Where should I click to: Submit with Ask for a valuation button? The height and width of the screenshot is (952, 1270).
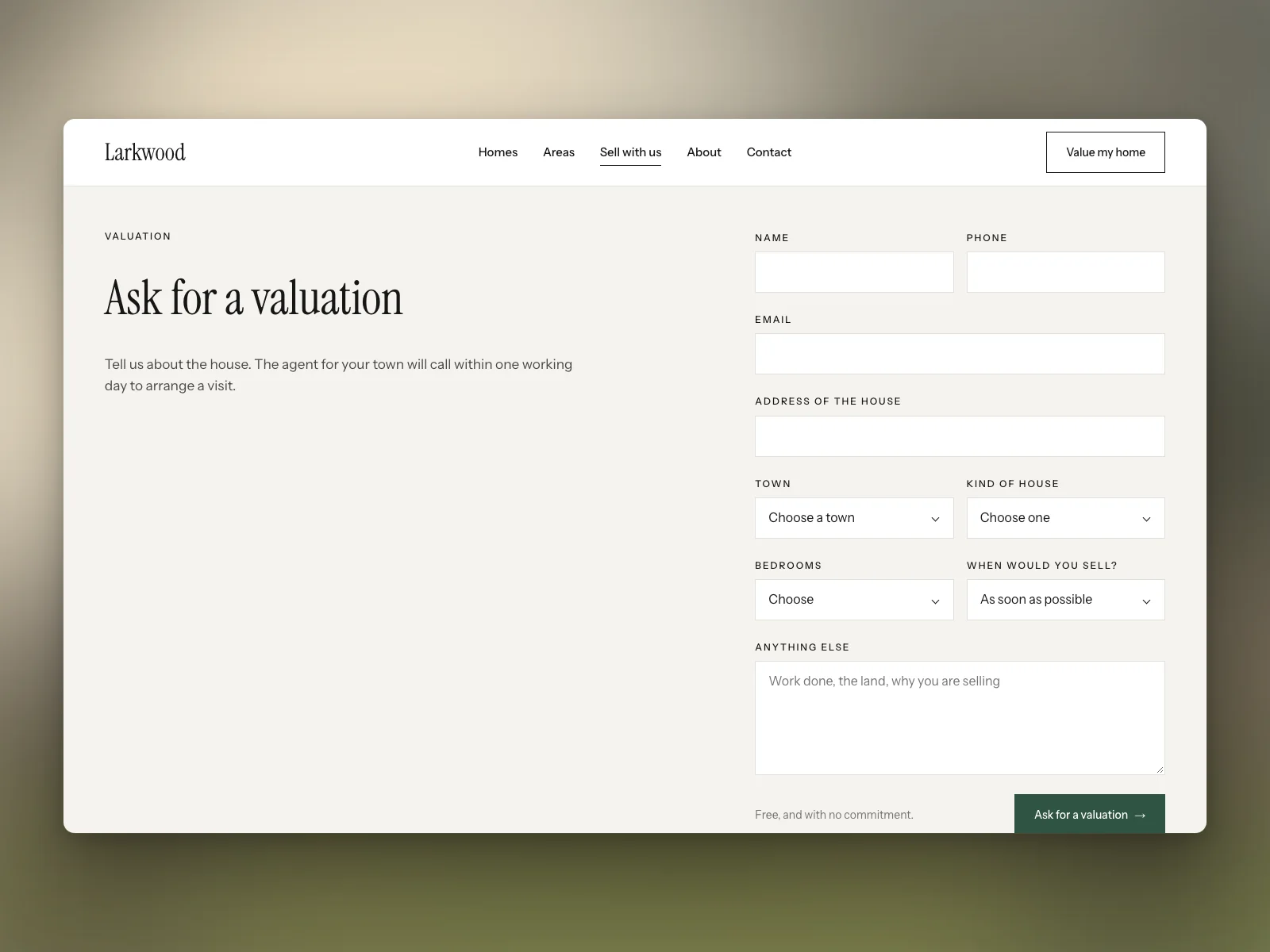[1090, 814]
